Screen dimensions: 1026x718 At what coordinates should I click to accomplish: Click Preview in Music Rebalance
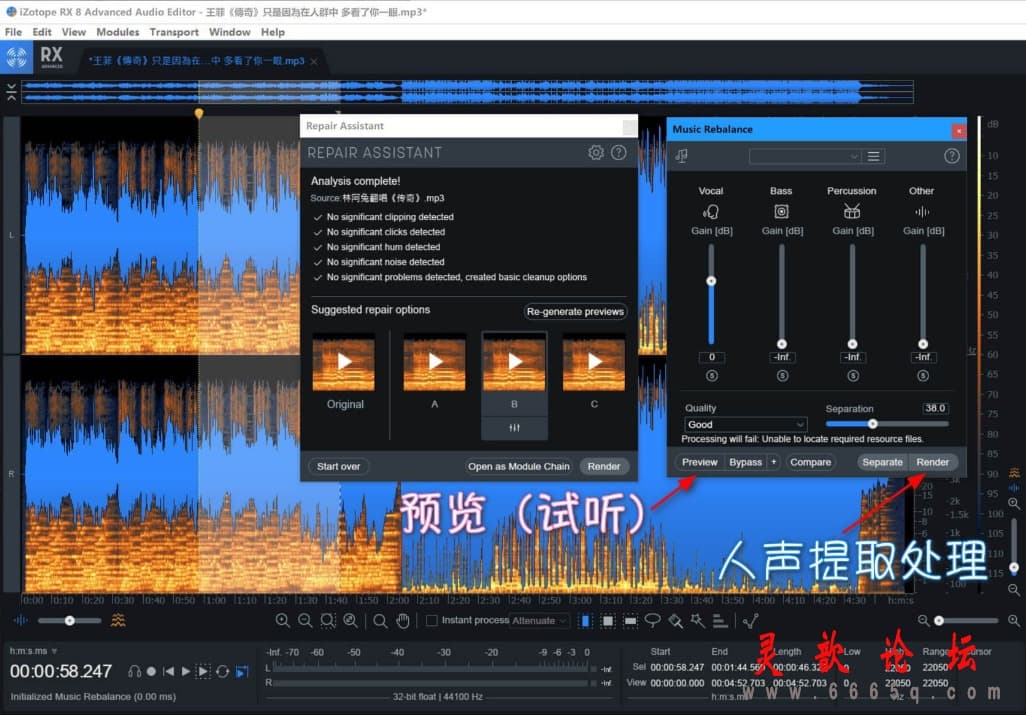click(x=699, y=462)
